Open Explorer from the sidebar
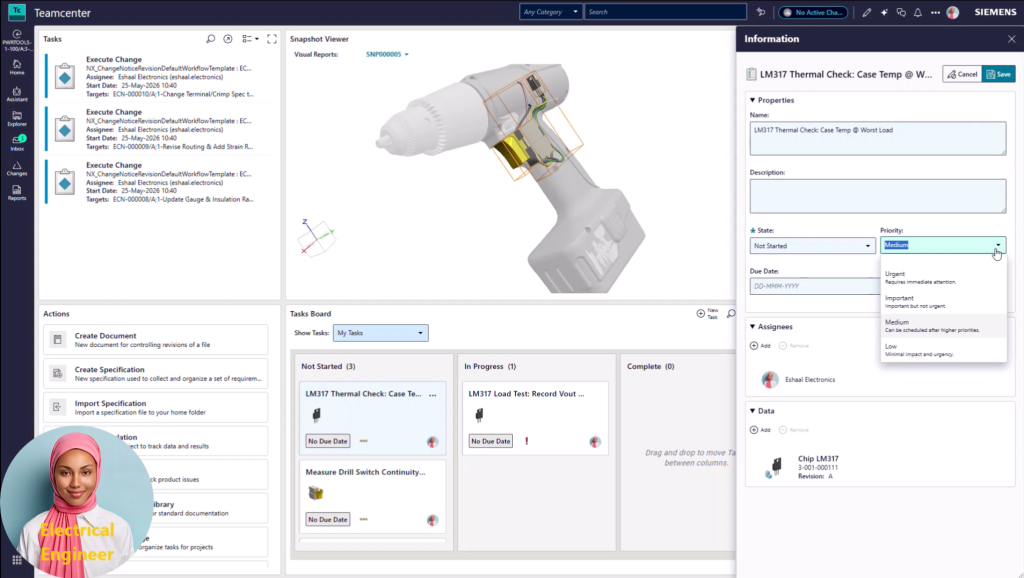Viewport: 1024px width, 578px height. click(17, 118)
